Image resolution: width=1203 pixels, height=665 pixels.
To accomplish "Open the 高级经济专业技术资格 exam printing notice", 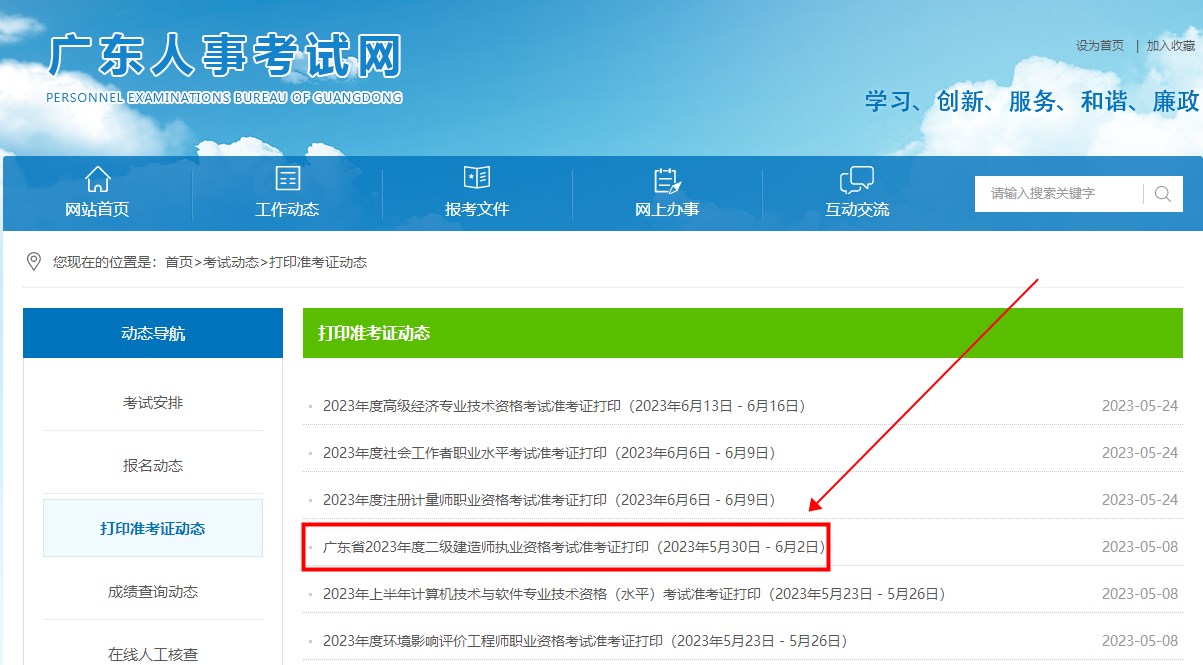I will [x=565, y=405].
